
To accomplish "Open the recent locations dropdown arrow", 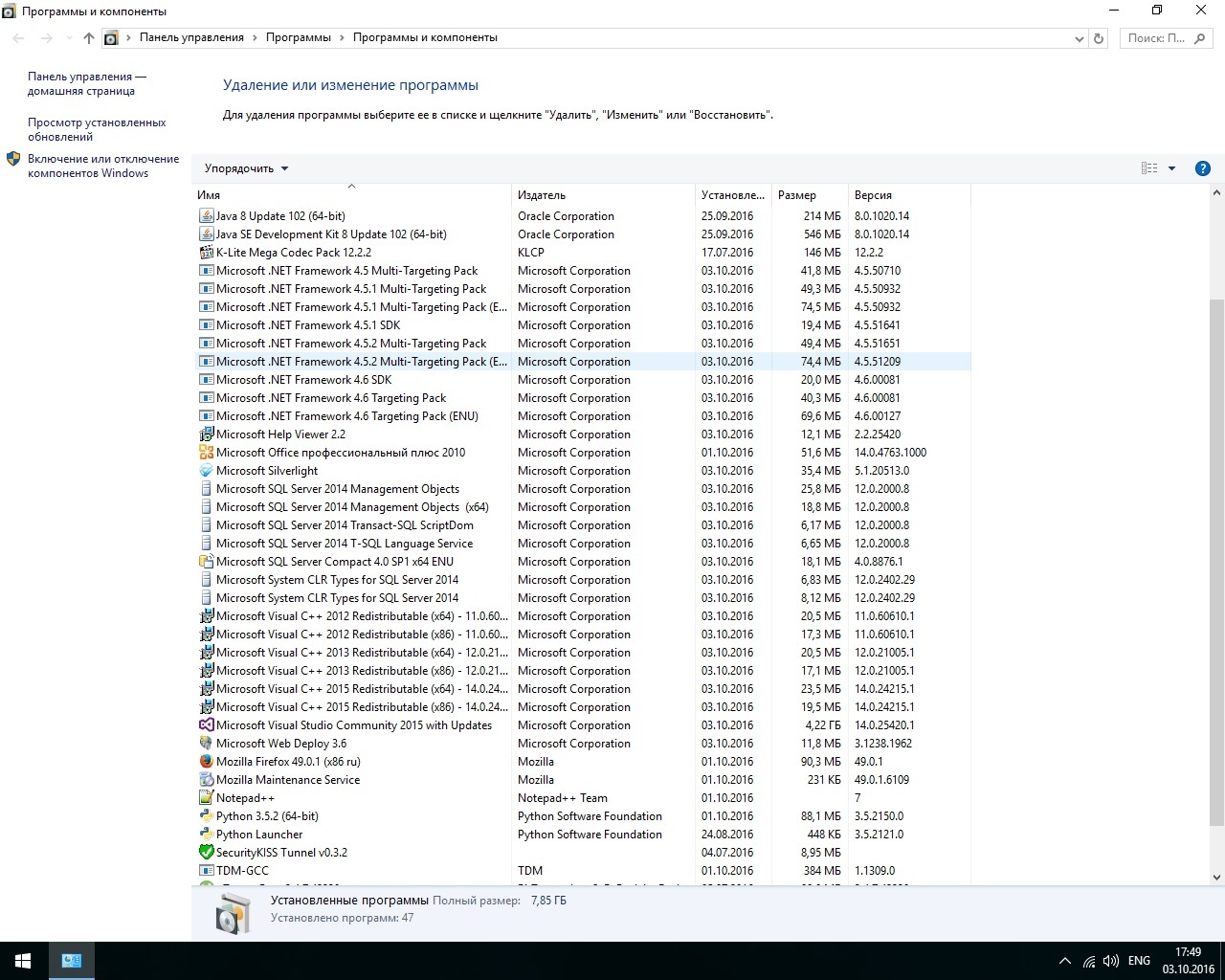I will pyautogui.click(x=68, y=38).
